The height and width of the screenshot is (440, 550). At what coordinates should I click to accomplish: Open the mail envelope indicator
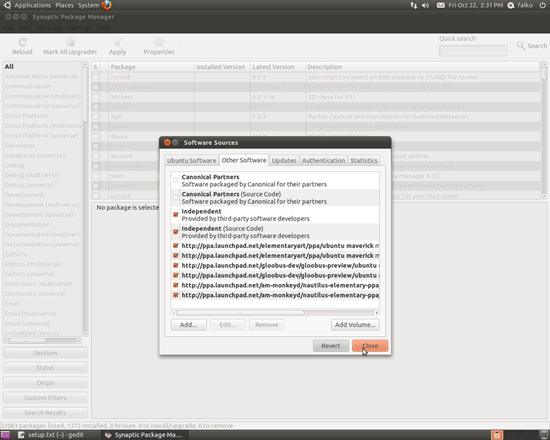(441, 5)
